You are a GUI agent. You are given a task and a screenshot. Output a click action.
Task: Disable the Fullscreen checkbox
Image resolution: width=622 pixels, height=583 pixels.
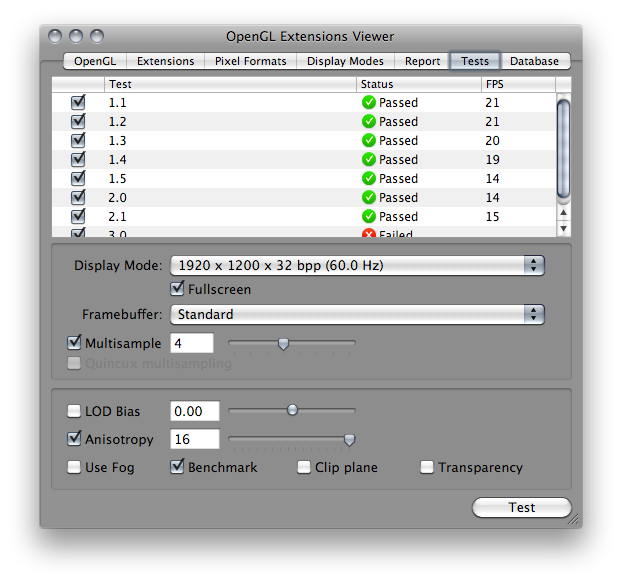[177, 289]
